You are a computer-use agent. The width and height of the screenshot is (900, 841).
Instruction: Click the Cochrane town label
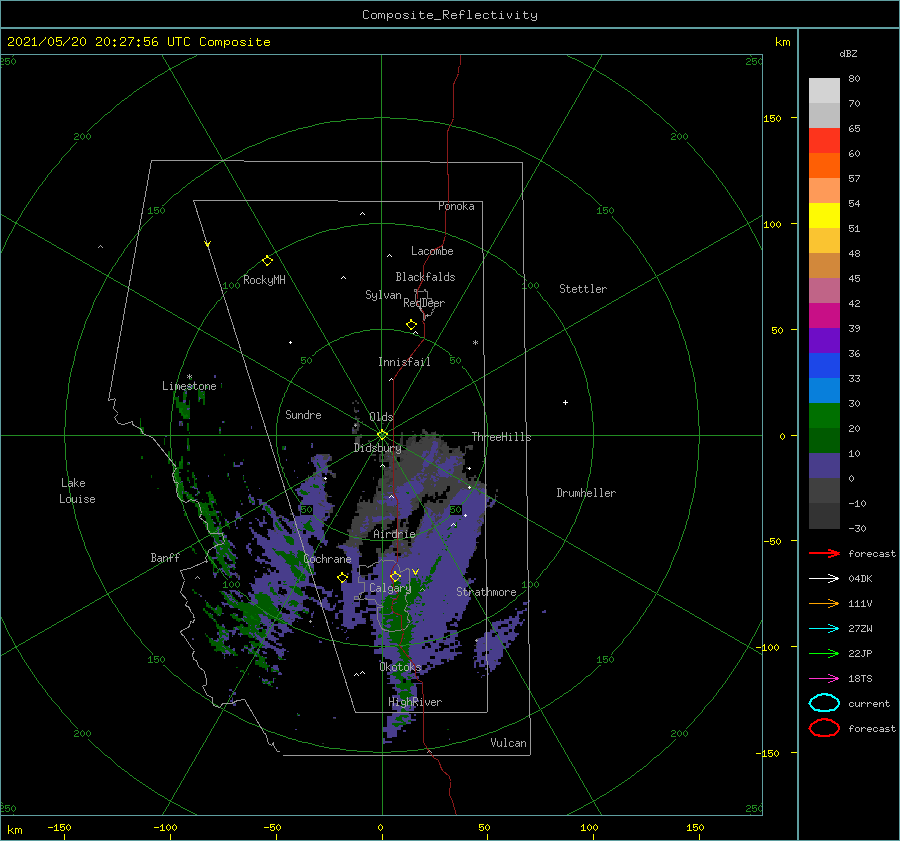[x=327, y=559]
